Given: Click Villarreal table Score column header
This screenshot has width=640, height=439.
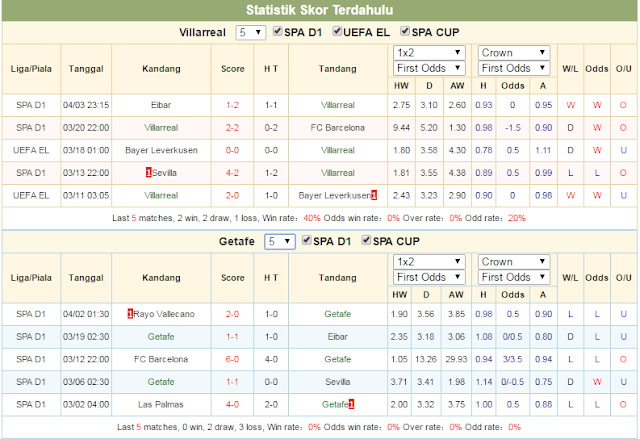Looking at the screenshot, I should [x=233, y=69].
